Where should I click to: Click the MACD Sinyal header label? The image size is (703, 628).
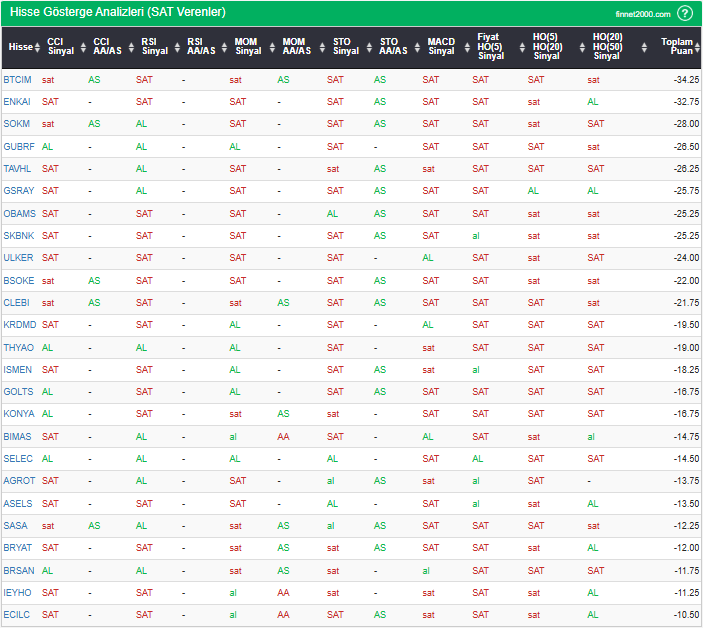(441, 46)
